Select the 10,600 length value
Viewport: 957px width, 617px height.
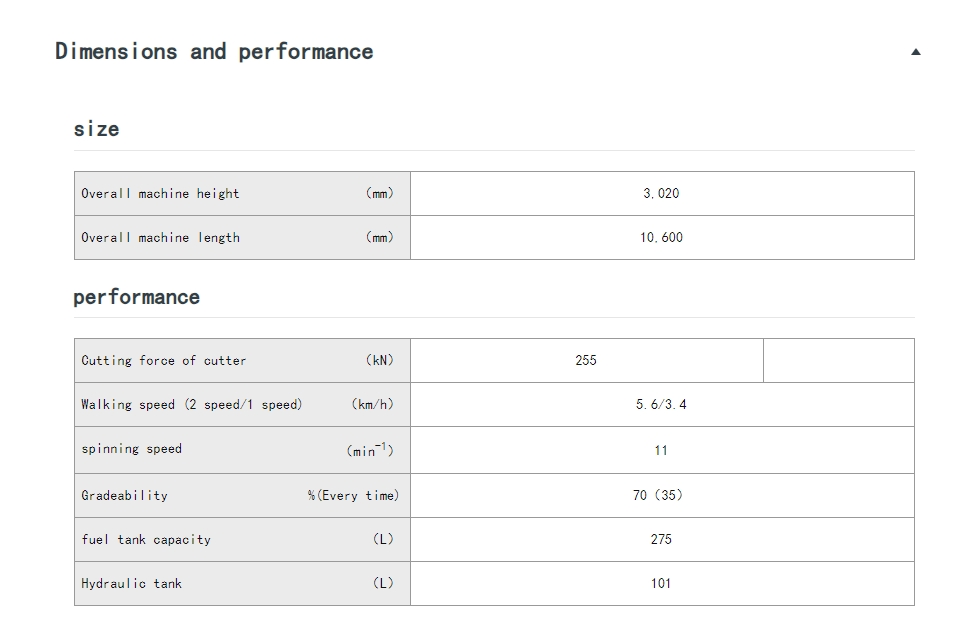[x=661, y=238]
